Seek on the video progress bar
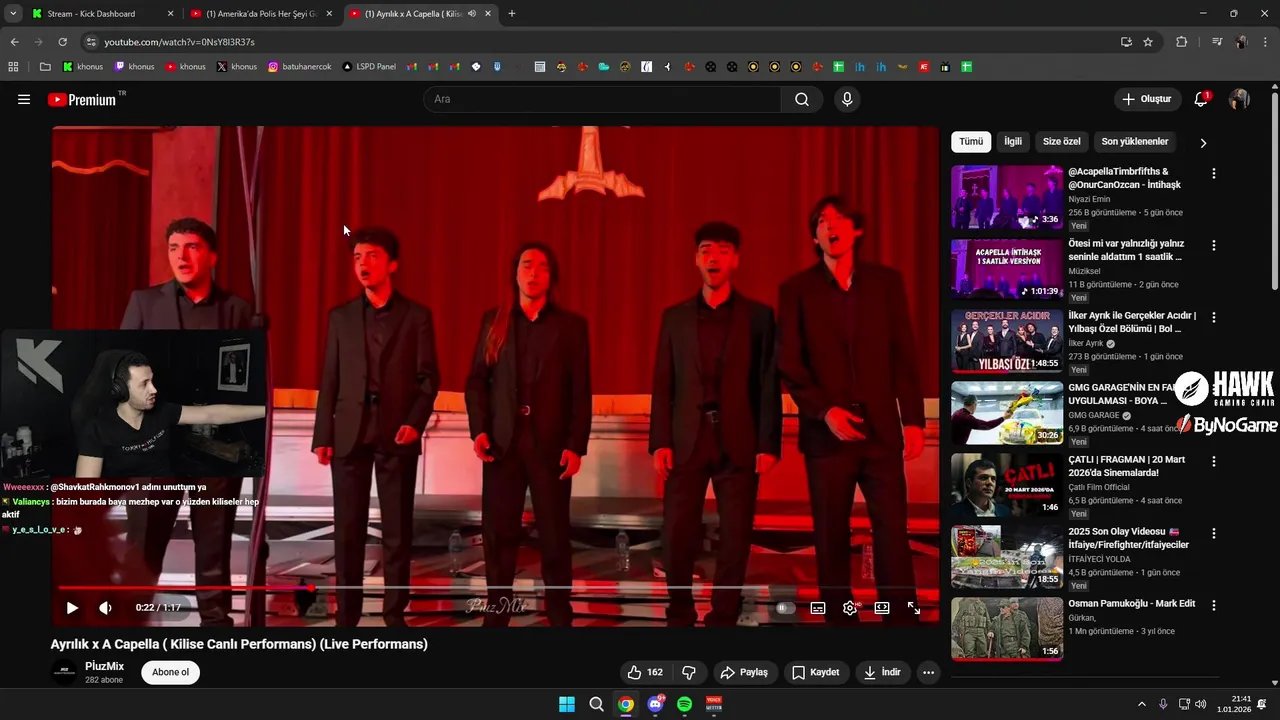The width and height of the screenshot is (1280, 720). 495,588
